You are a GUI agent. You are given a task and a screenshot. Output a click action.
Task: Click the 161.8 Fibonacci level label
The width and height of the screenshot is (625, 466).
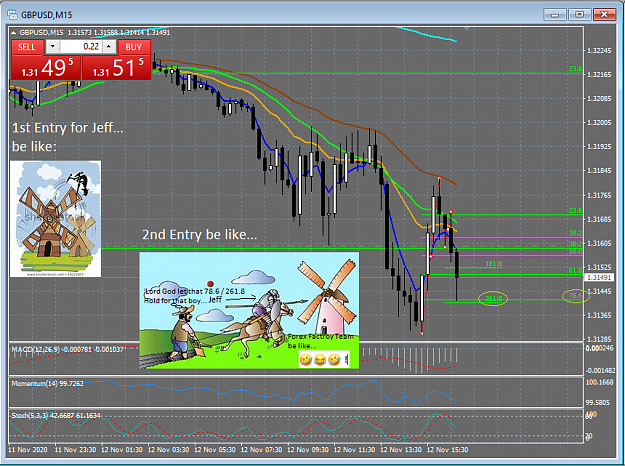tap(493, 263)
